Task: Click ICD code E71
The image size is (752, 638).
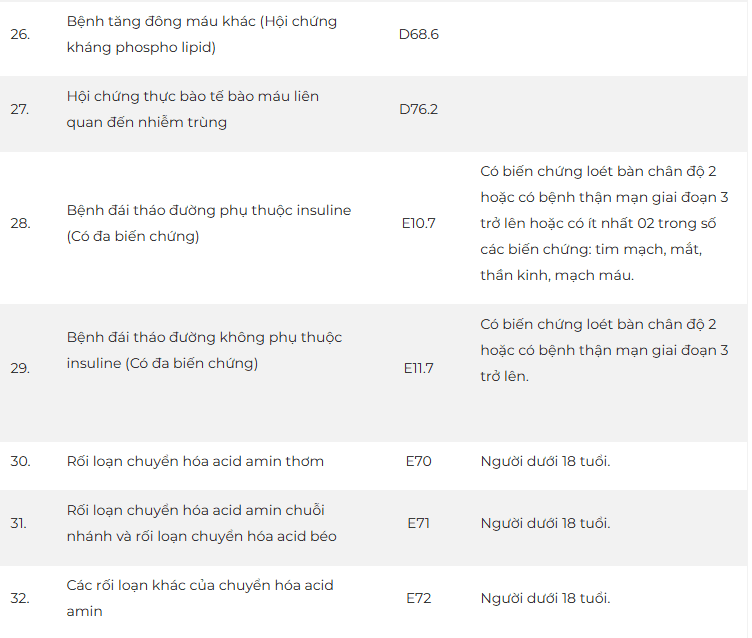Action: tap(418, 523)
